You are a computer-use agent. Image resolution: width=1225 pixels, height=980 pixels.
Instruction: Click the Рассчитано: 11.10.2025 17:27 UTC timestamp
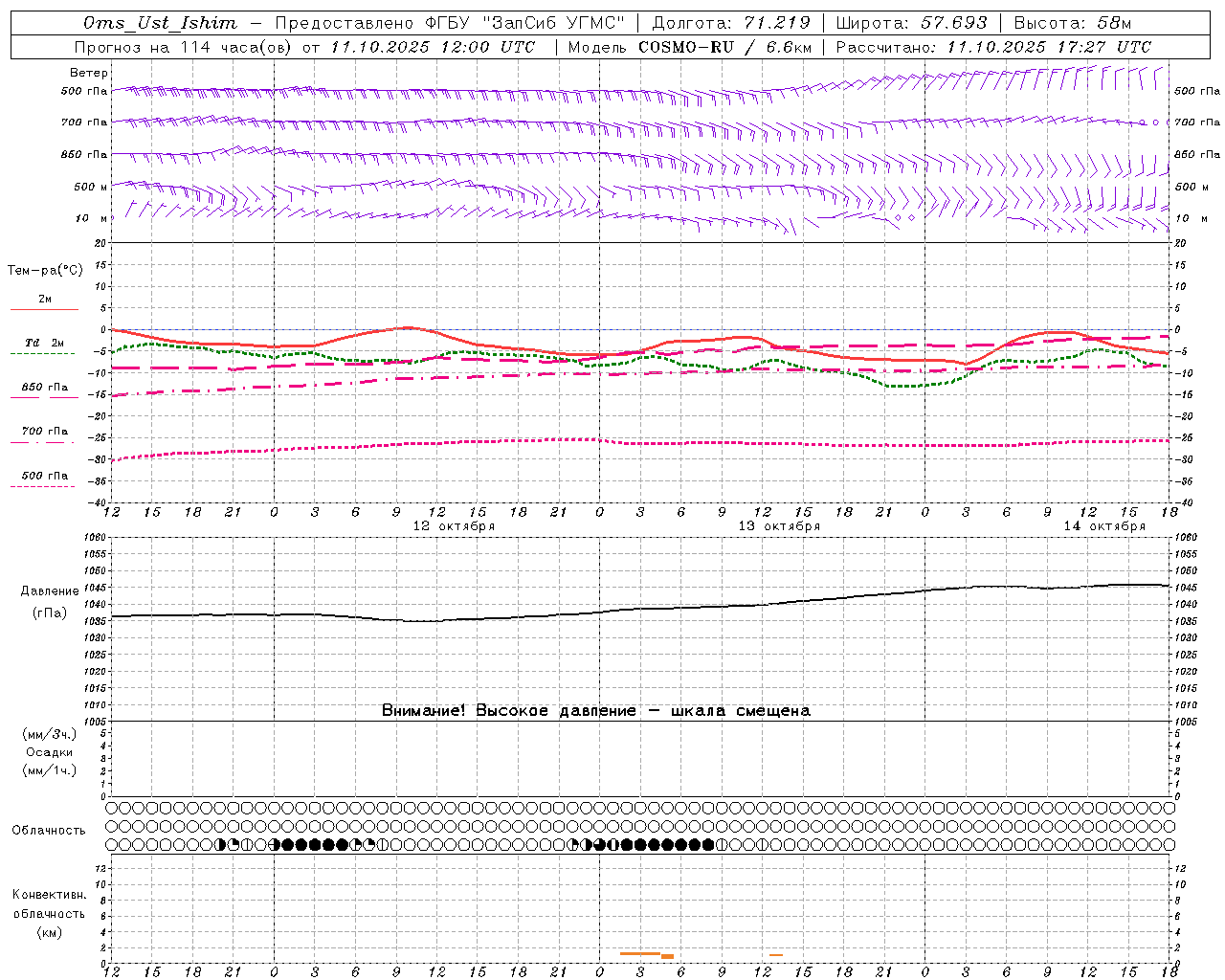994,47
